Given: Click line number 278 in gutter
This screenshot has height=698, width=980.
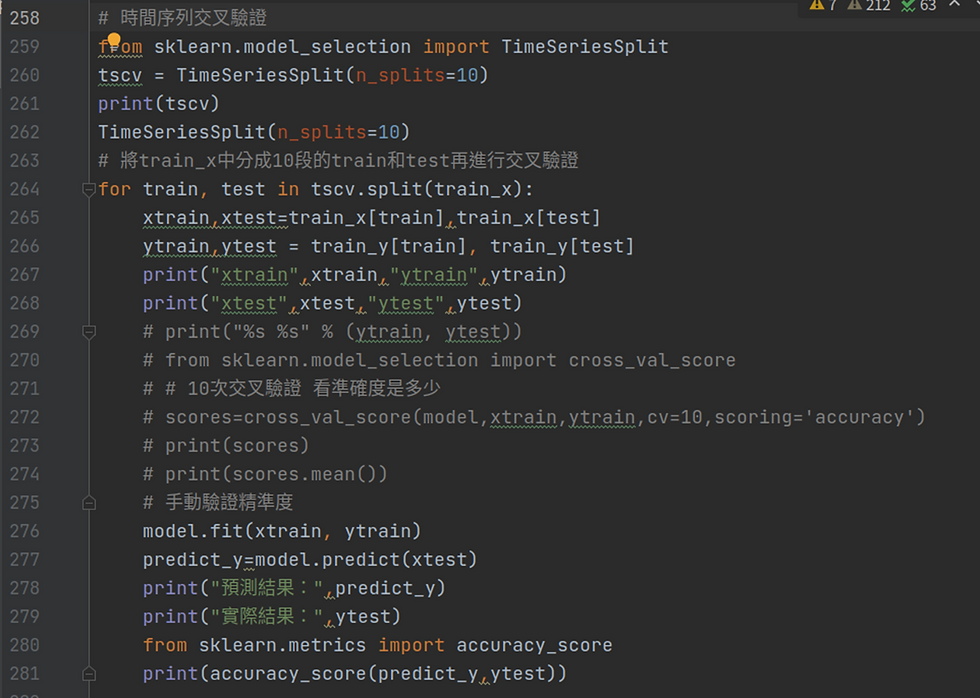Looking at the screenshot, I should pyautogui.click(x=24, y=588).
